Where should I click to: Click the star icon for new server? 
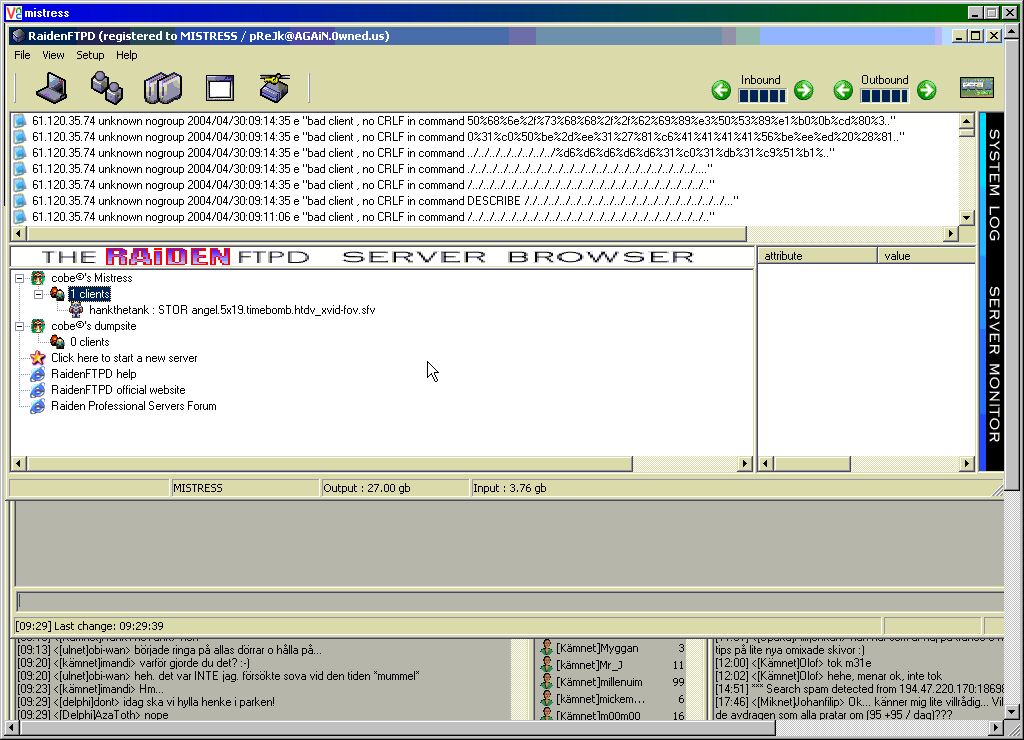click(38, 358)
